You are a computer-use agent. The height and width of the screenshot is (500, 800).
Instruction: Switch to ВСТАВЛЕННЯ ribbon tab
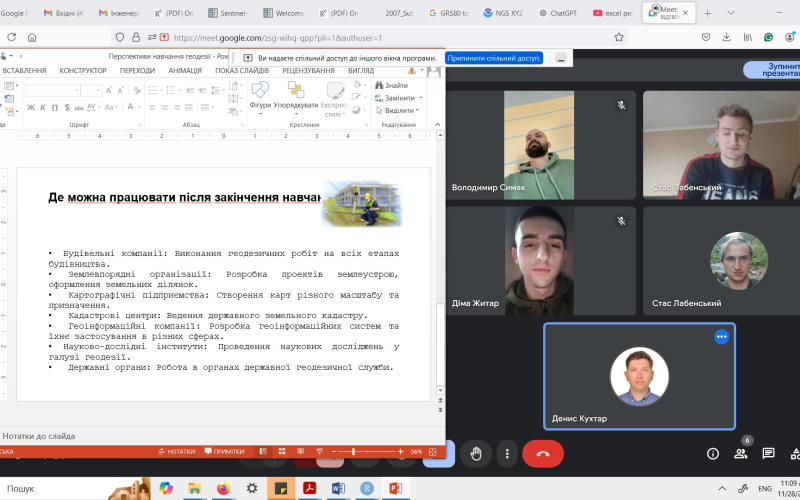click(x=24, y=70)
